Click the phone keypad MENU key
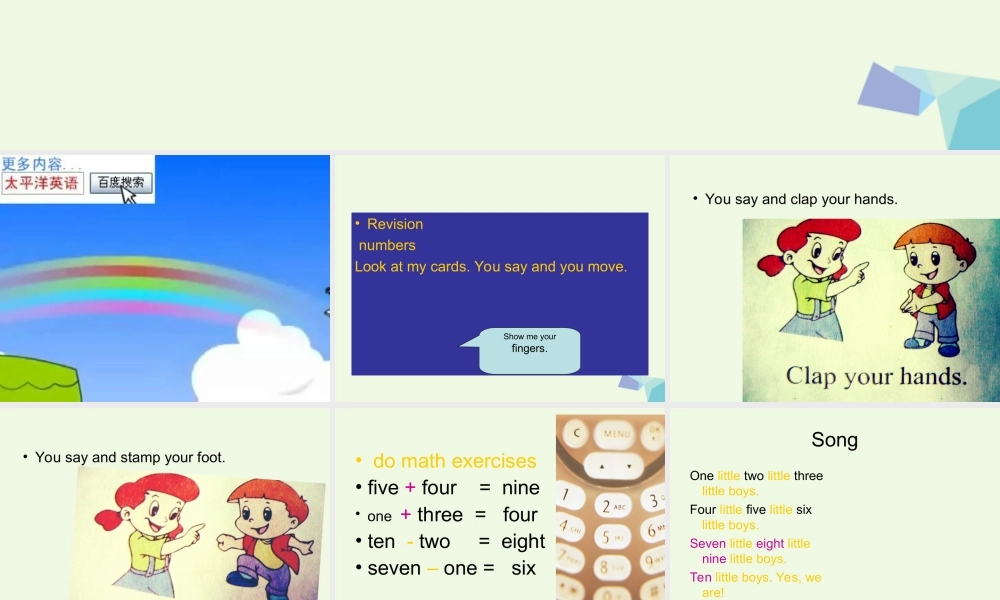Image resolution: width=1000 pixels, height=600 pixels. tap(616, 434)
